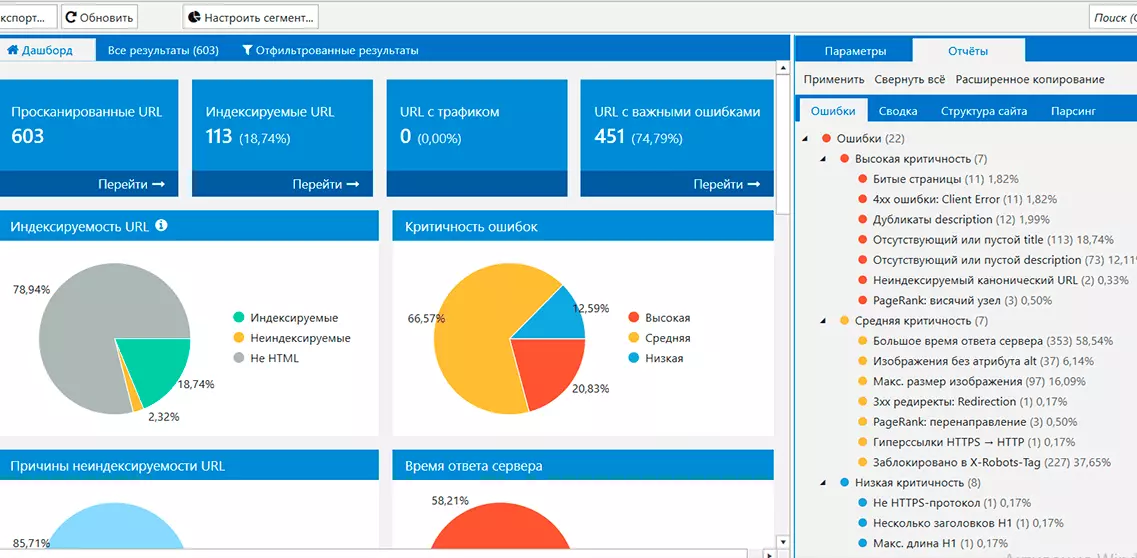Click red dot beside Ошибки (22)
The image size is (1137, 558).
tap(826, 138)
